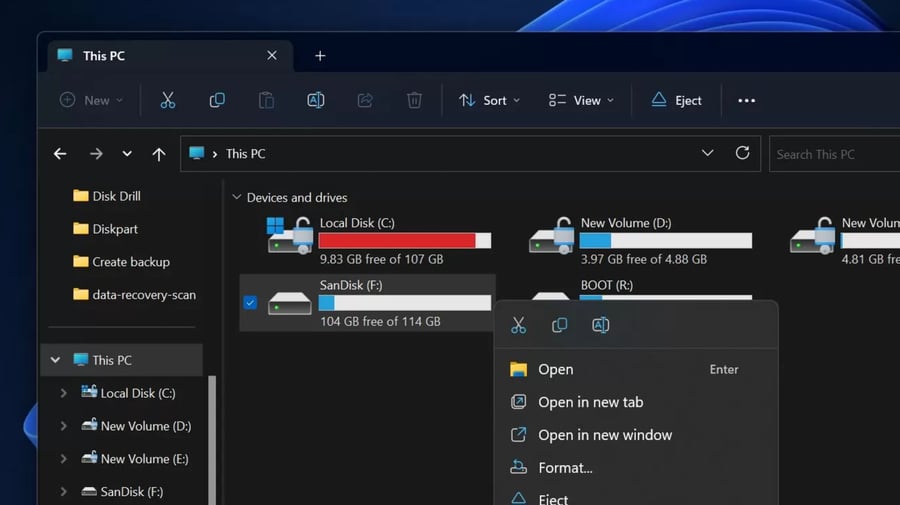Screen dimensions: 900x505
Task: Open the See more (three dots) menu
Action: pos(746,100)
